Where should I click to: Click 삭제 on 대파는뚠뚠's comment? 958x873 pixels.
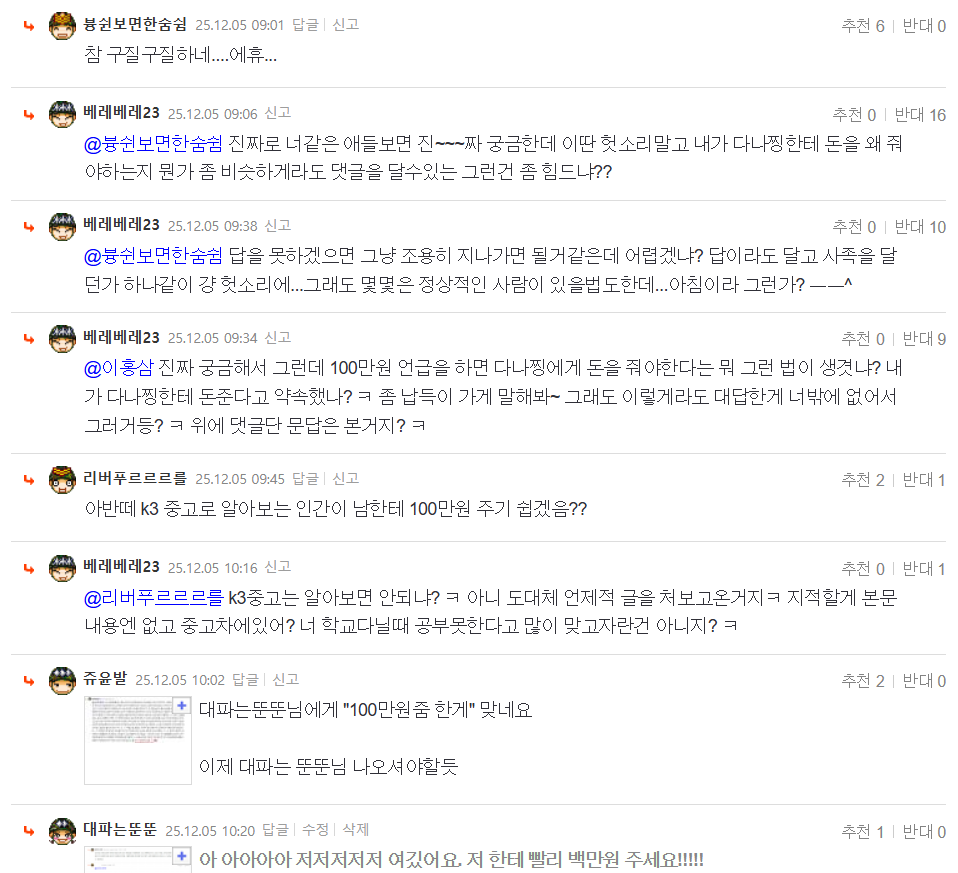(x=356, y=829)
